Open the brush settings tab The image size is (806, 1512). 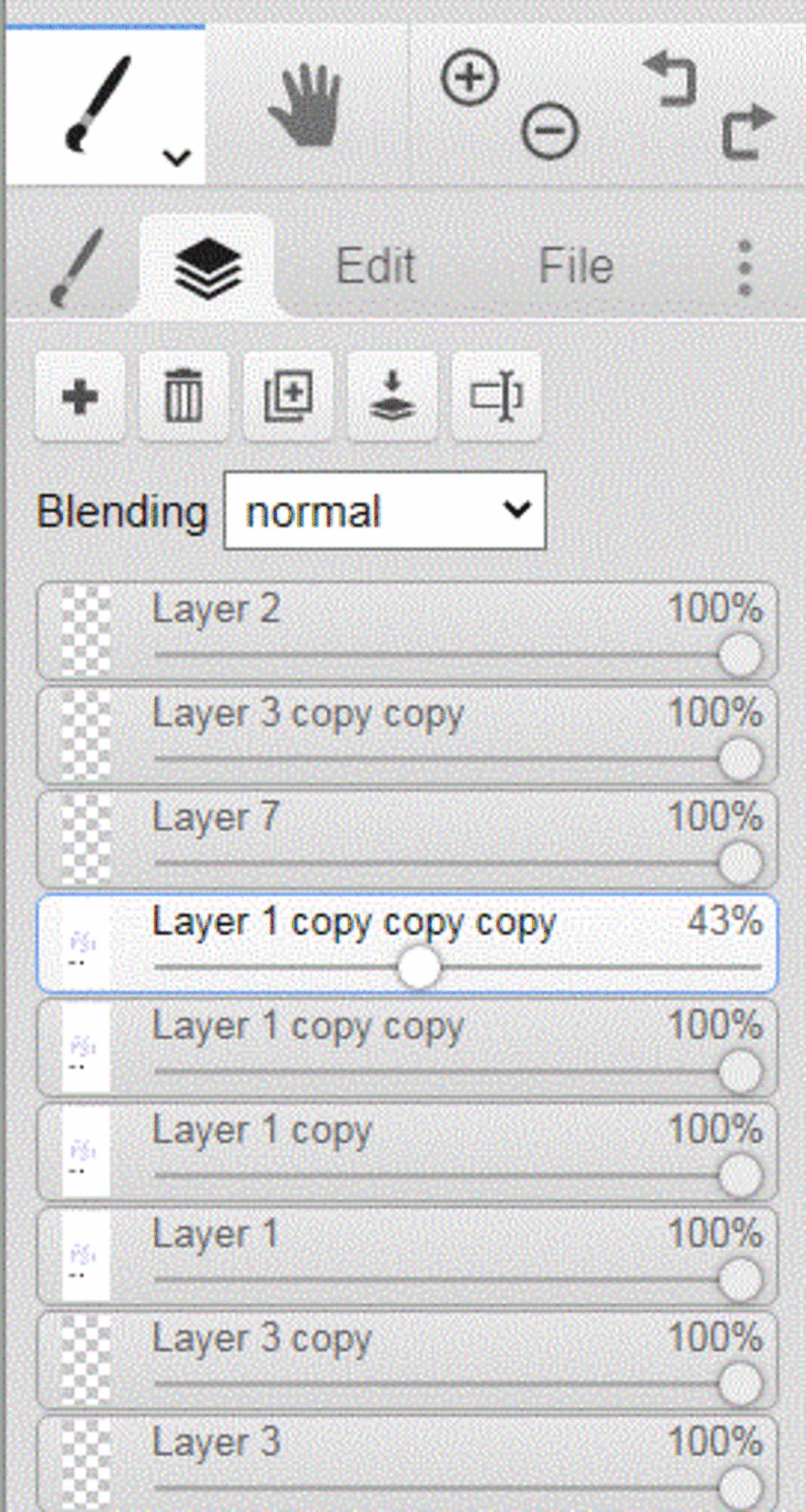pos(76,268)
